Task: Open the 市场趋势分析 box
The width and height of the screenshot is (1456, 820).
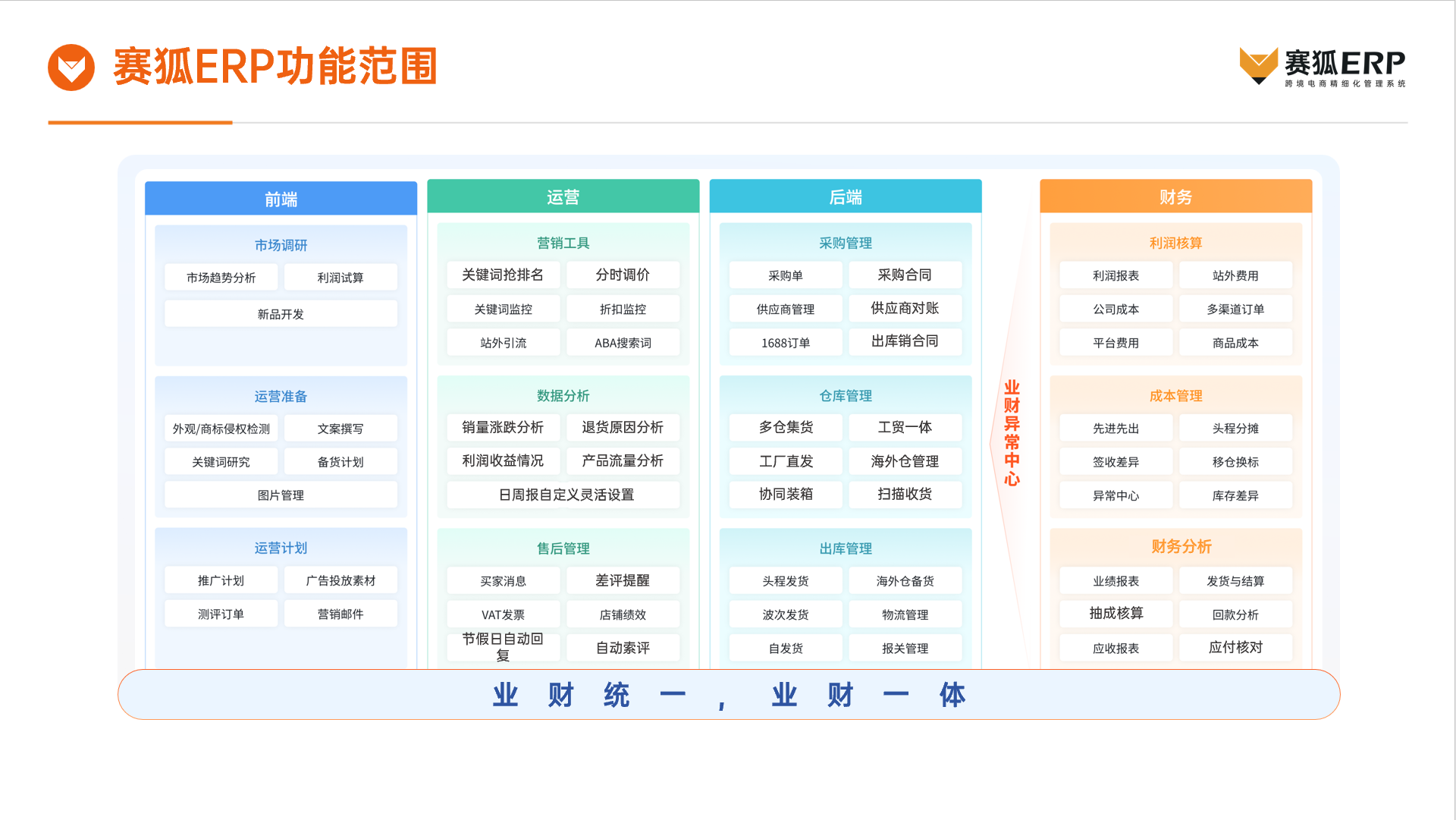Action: tap(221, 278)
